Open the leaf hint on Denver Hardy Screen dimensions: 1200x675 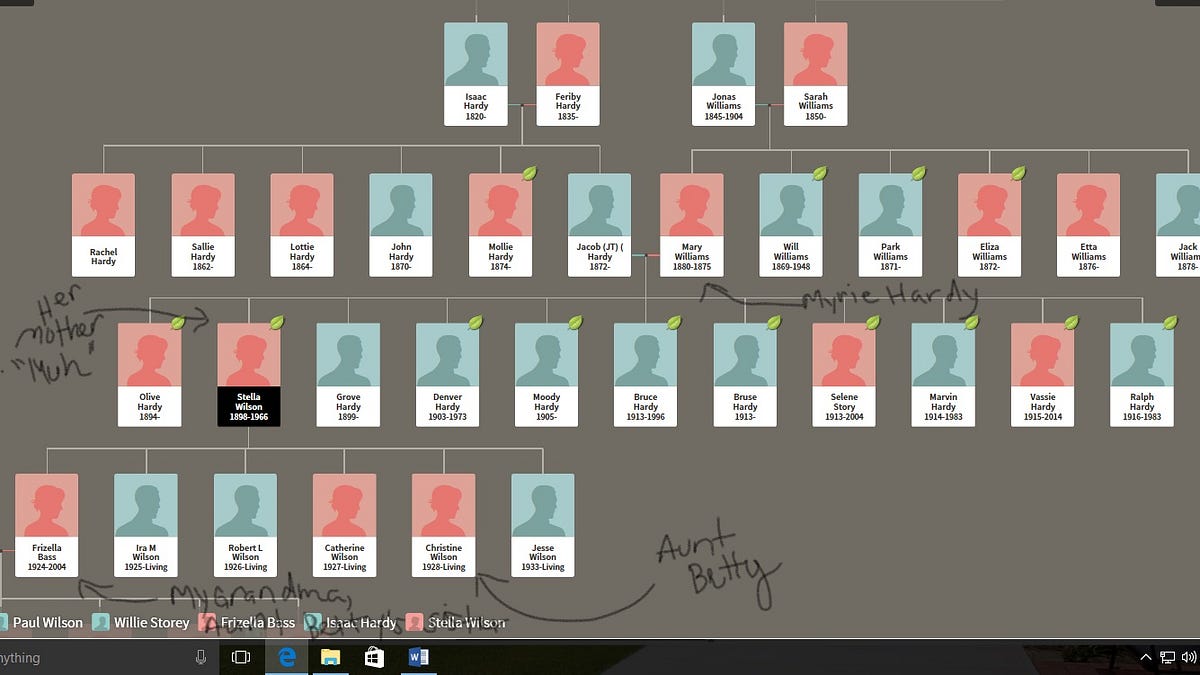tap(476, 323)
